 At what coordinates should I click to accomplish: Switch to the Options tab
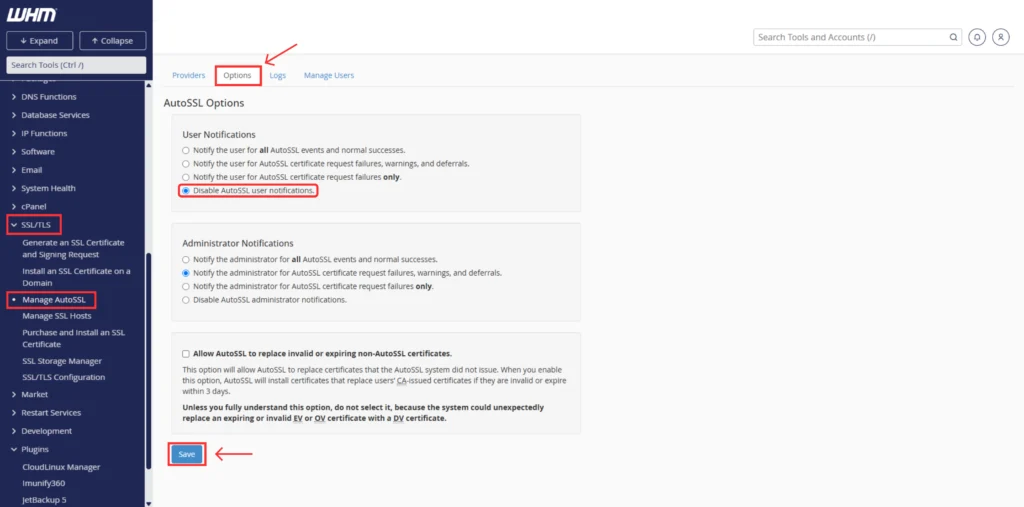(x=237, y=75)
